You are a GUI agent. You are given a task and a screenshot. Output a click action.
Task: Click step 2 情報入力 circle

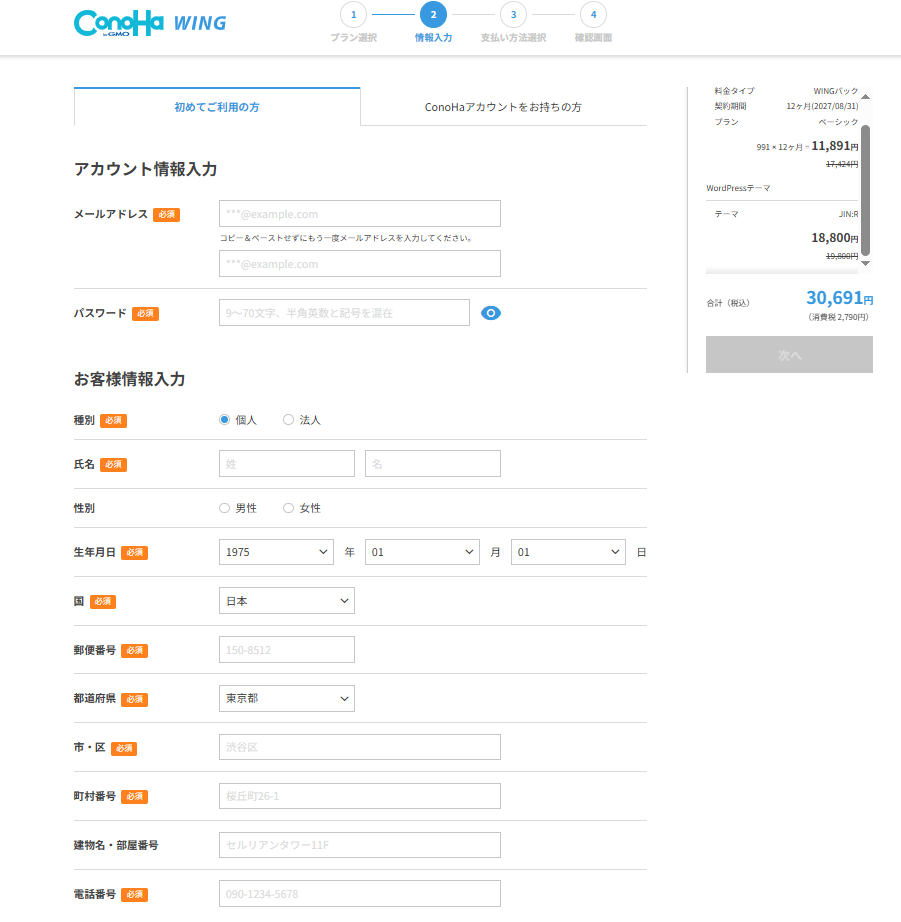click(433, 15)
